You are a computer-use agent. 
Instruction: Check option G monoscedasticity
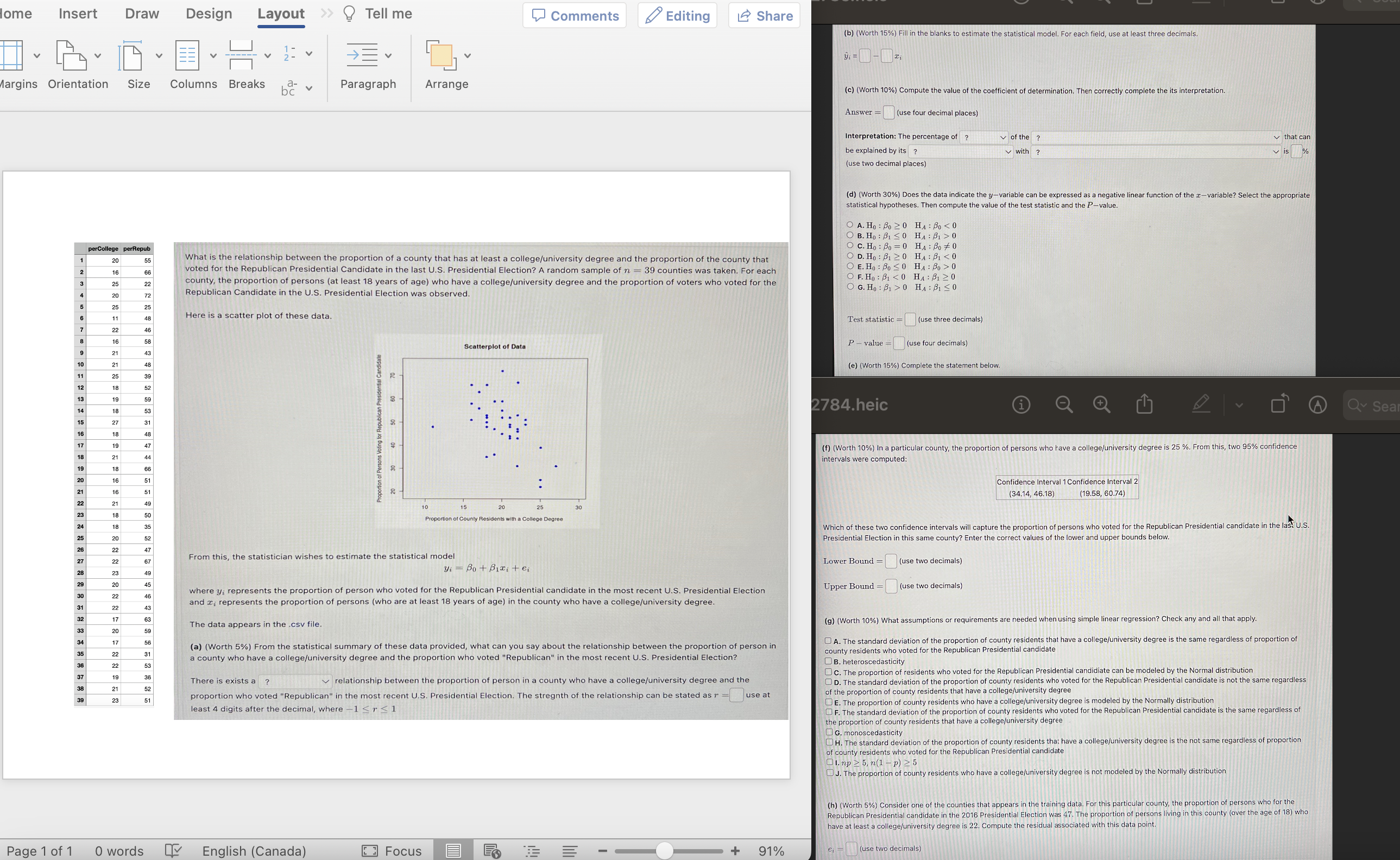[x=829, y=732]
